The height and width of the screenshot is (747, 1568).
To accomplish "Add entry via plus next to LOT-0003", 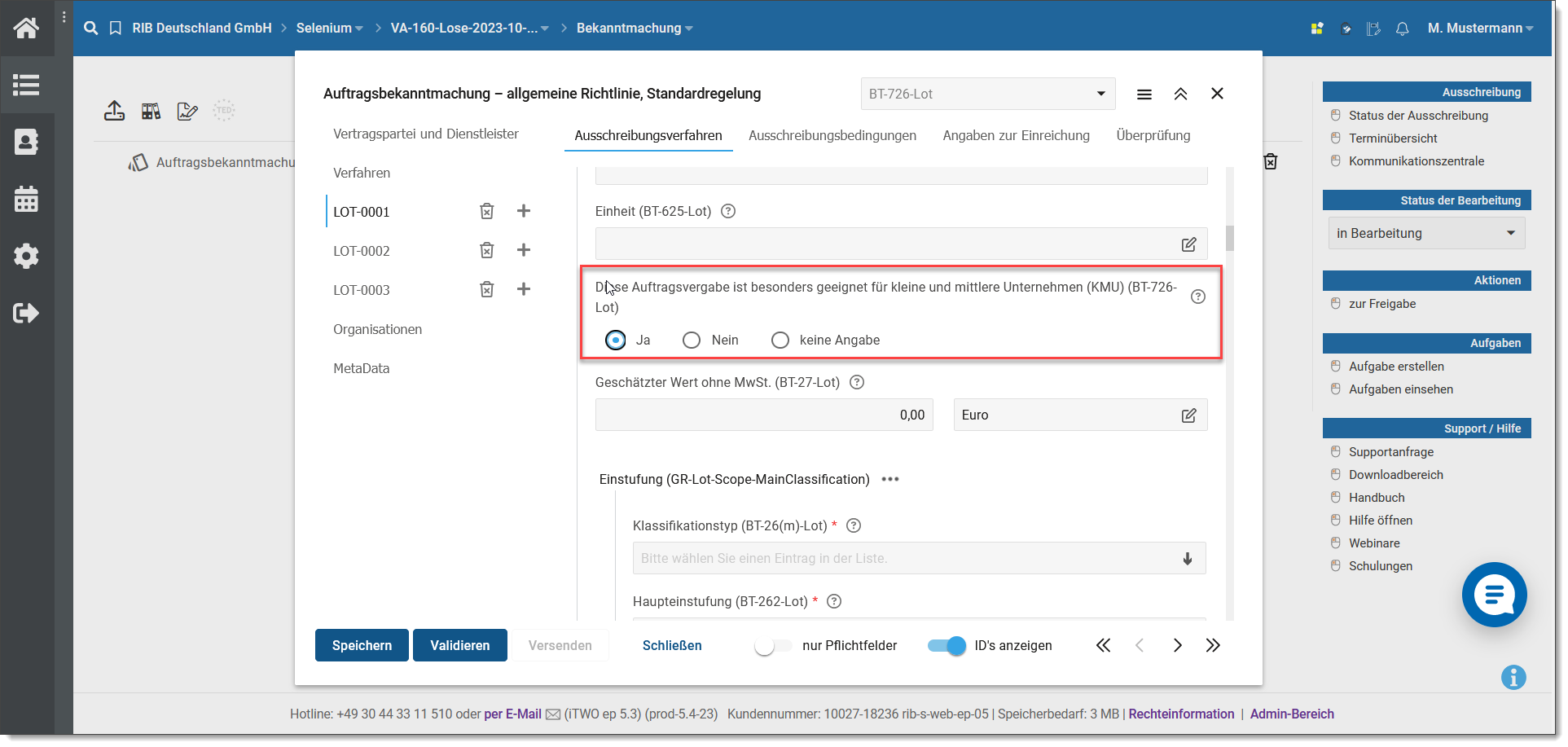I will [x=524, y=289].
